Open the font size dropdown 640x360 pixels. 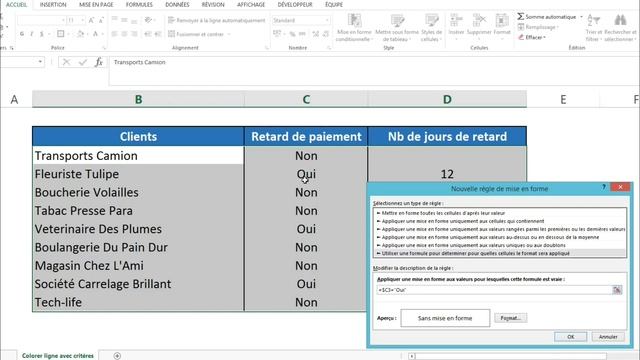(82, 20)
